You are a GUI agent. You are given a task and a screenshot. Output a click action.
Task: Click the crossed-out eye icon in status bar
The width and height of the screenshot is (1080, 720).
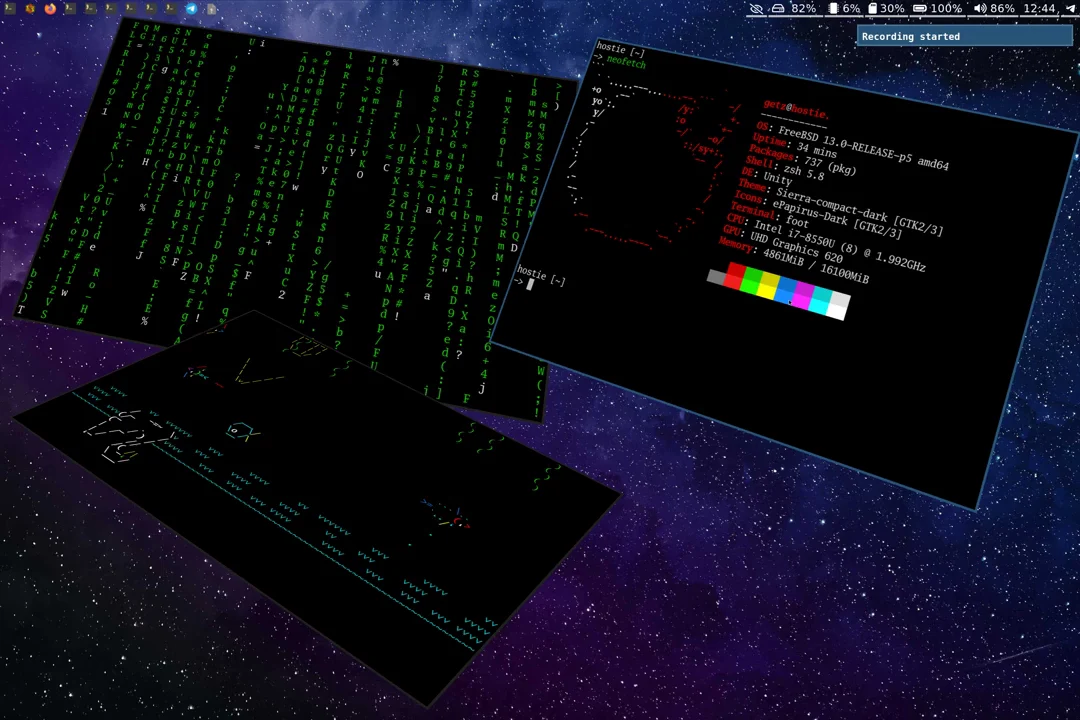pos(756,9)
